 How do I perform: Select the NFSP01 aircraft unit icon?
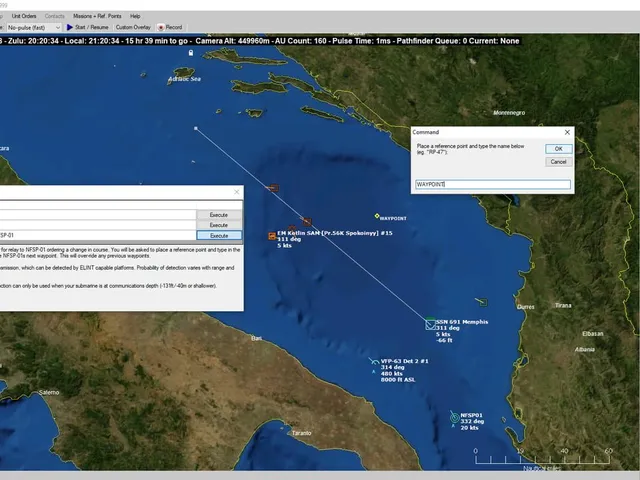[x=454, y=418]
